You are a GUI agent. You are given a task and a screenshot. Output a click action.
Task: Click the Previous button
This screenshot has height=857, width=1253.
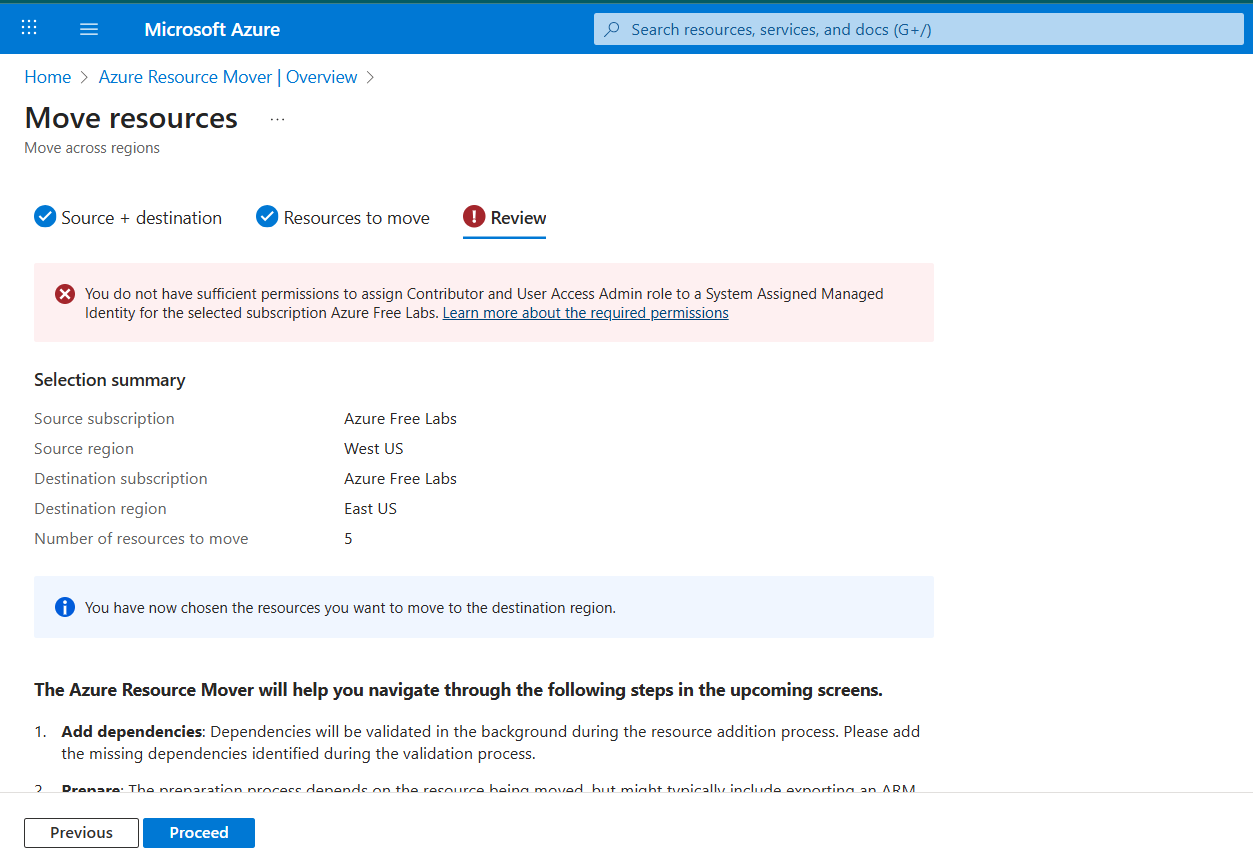(x=81, y=832)
